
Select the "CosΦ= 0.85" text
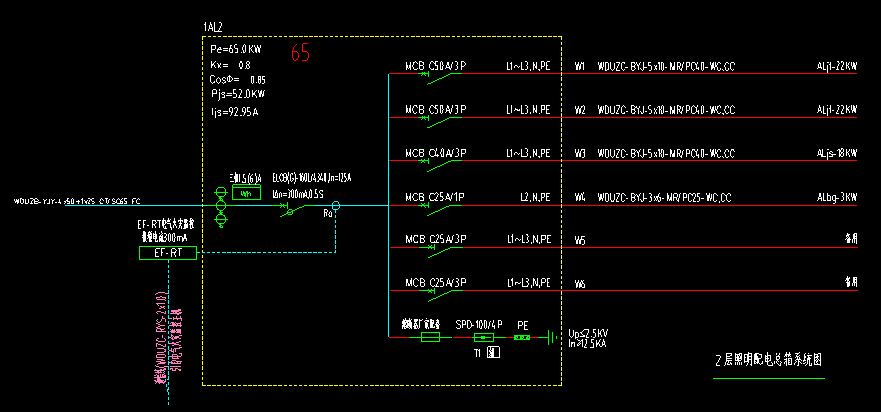pos(238,79)
